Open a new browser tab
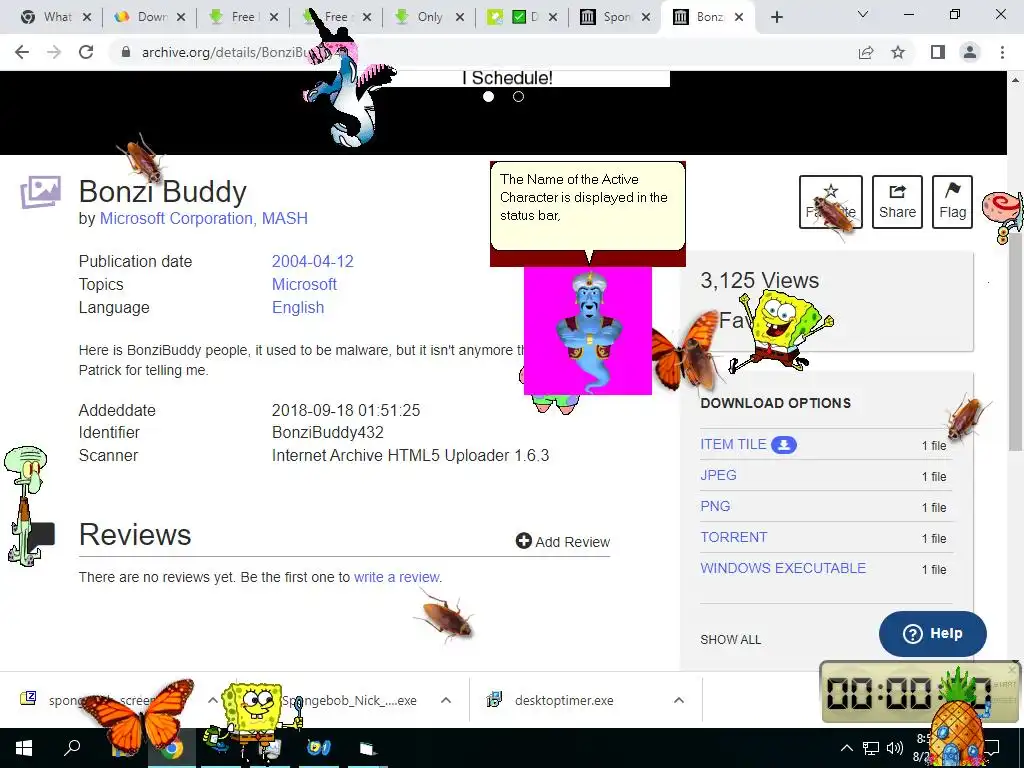 [x=776, y=18]
